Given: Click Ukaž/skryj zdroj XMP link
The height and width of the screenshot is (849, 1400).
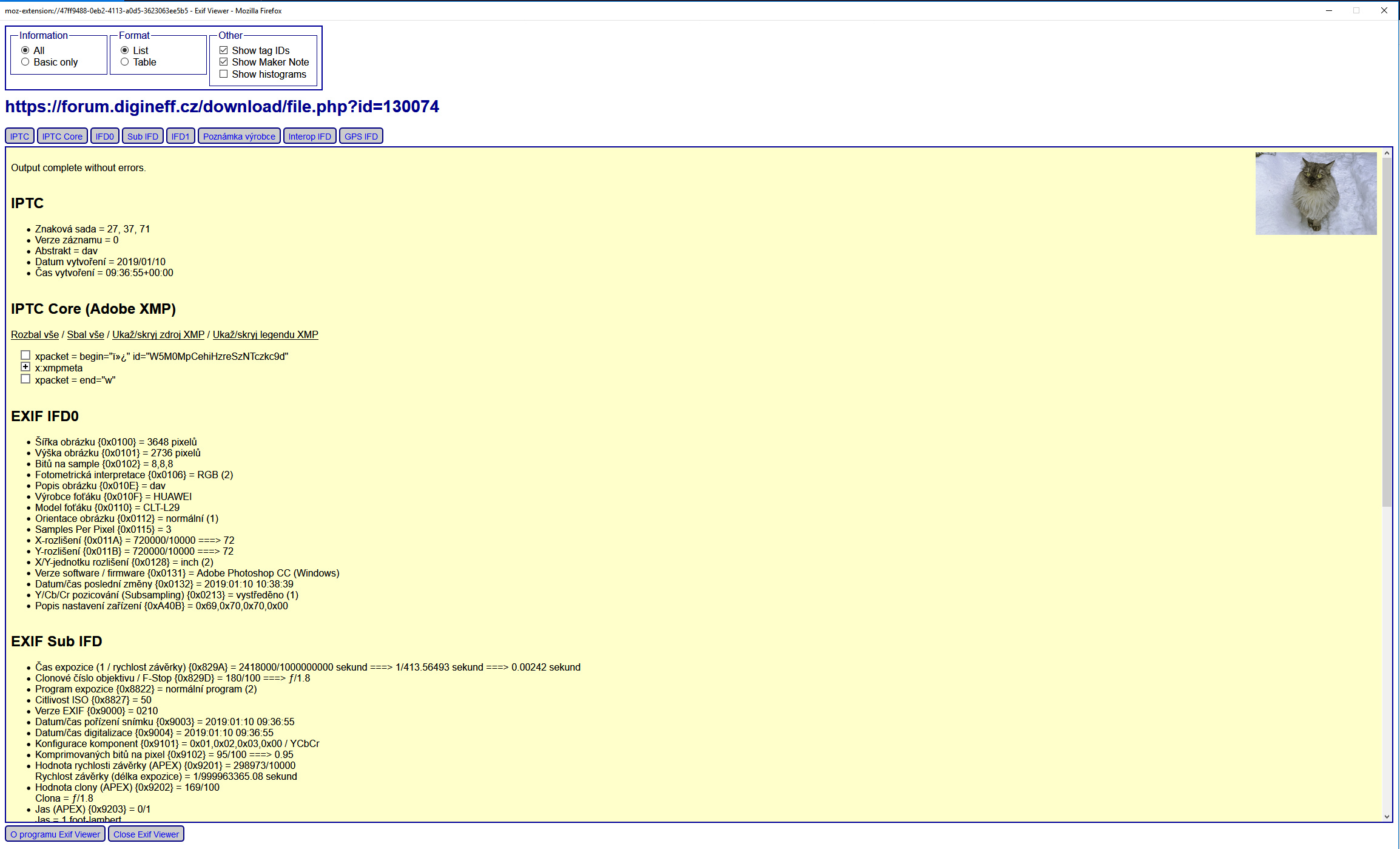Looking at the screenshot, I should 158,335.
